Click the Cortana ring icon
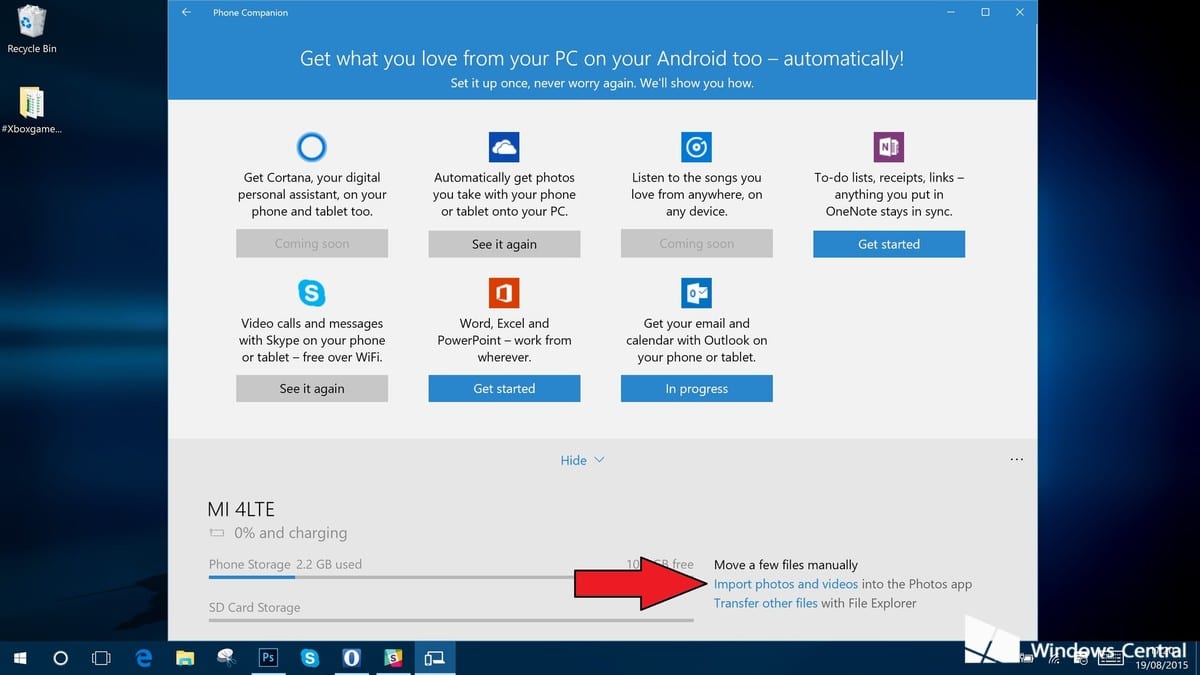The image size is (1200, 675). (x=312, y=147)
